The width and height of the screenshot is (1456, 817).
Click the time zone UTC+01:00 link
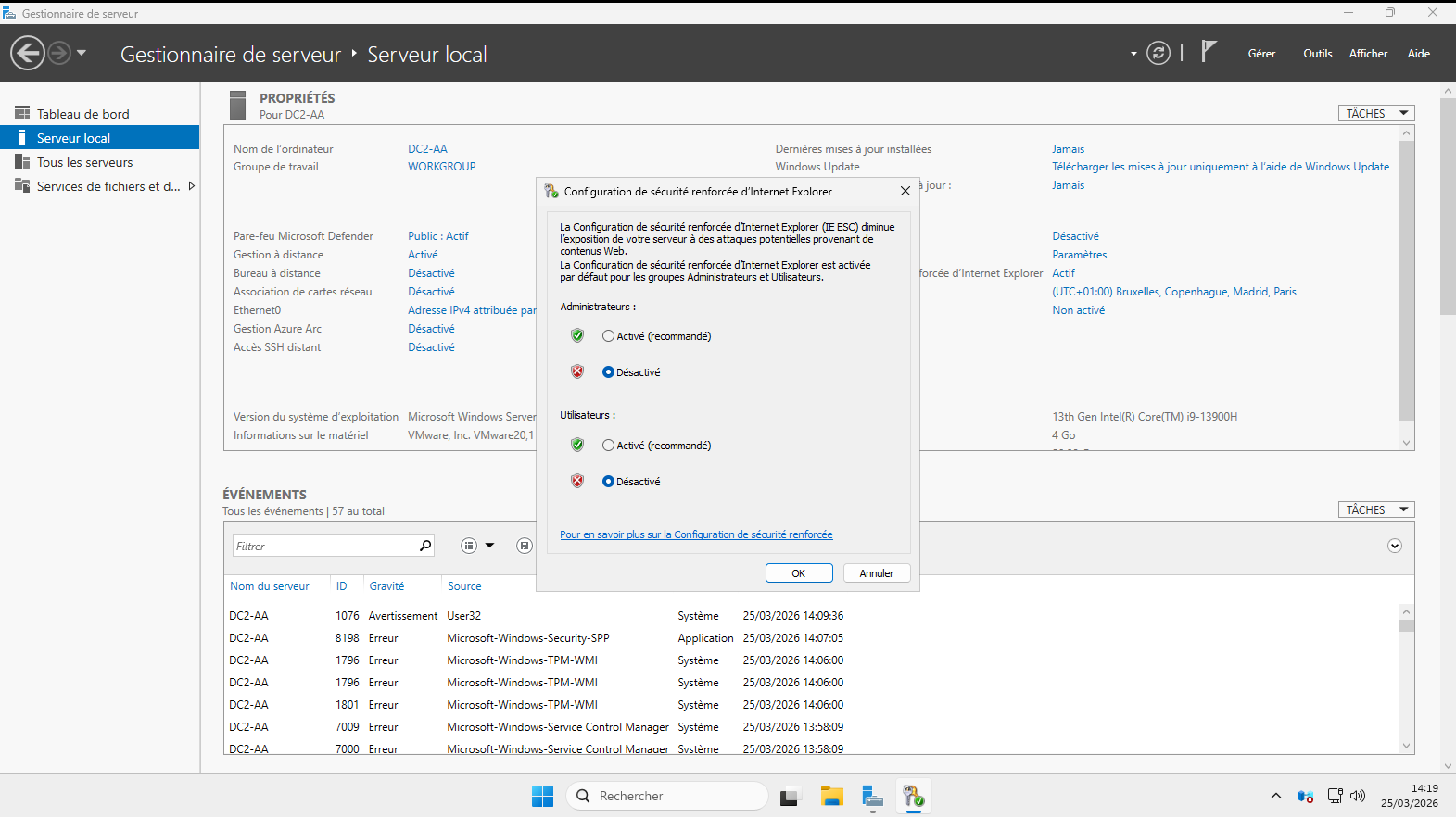tap(1174, 292)
